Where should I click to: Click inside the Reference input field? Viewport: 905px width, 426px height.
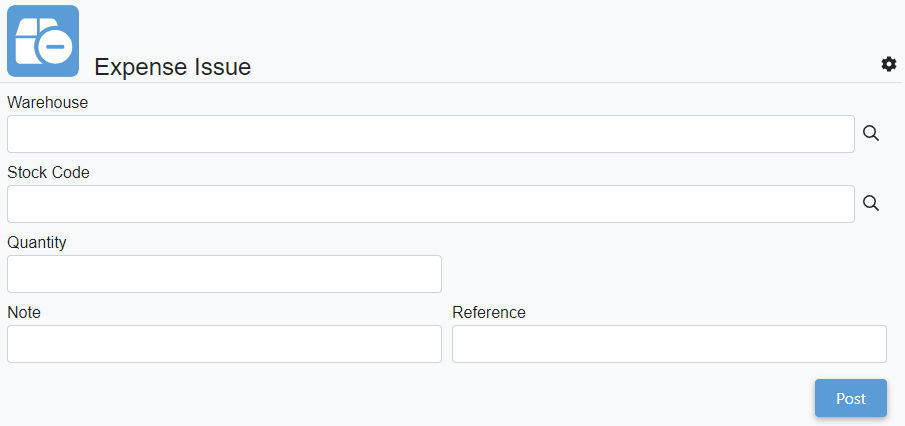pos(669,344)
